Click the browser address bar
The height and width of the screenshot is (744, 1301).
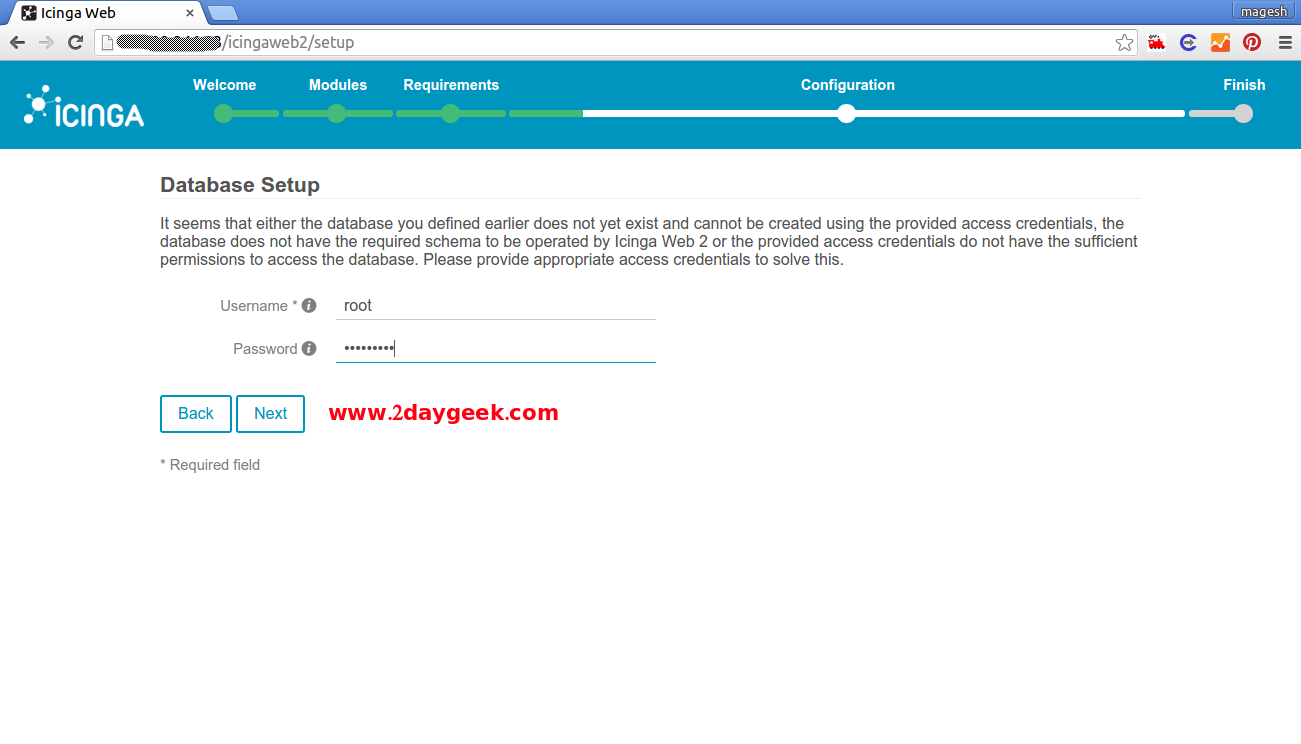tap(615, 43)
